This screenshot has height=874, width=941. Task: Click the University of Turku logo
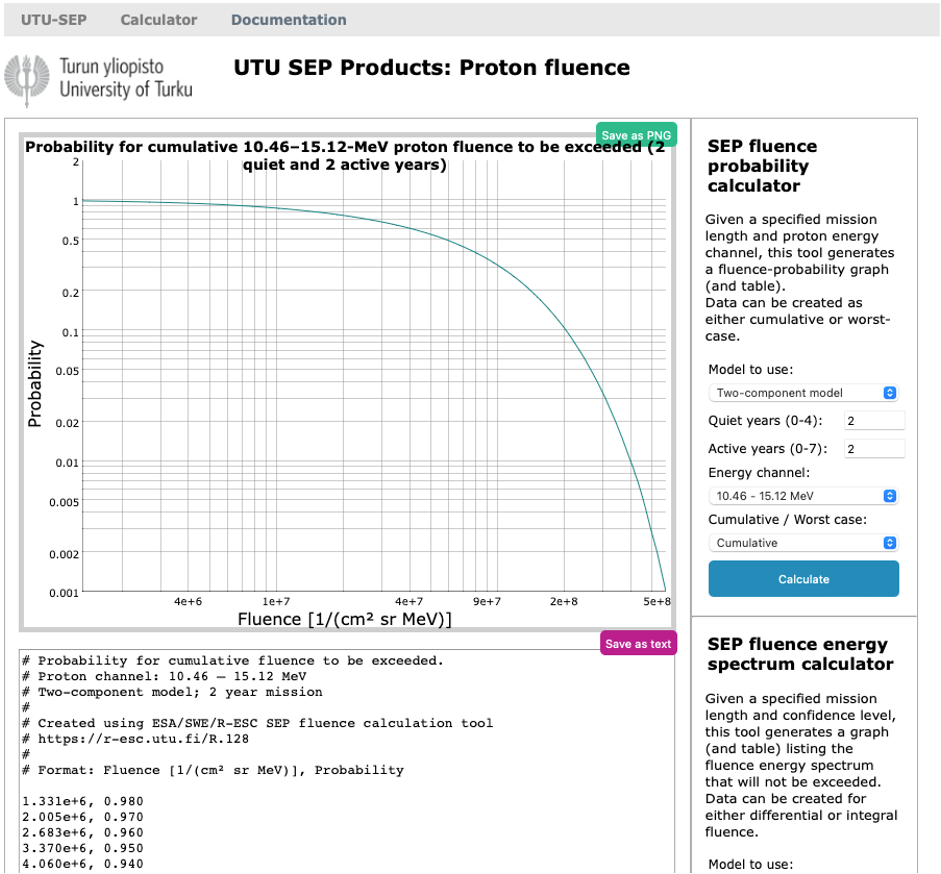tap(98, 79)
